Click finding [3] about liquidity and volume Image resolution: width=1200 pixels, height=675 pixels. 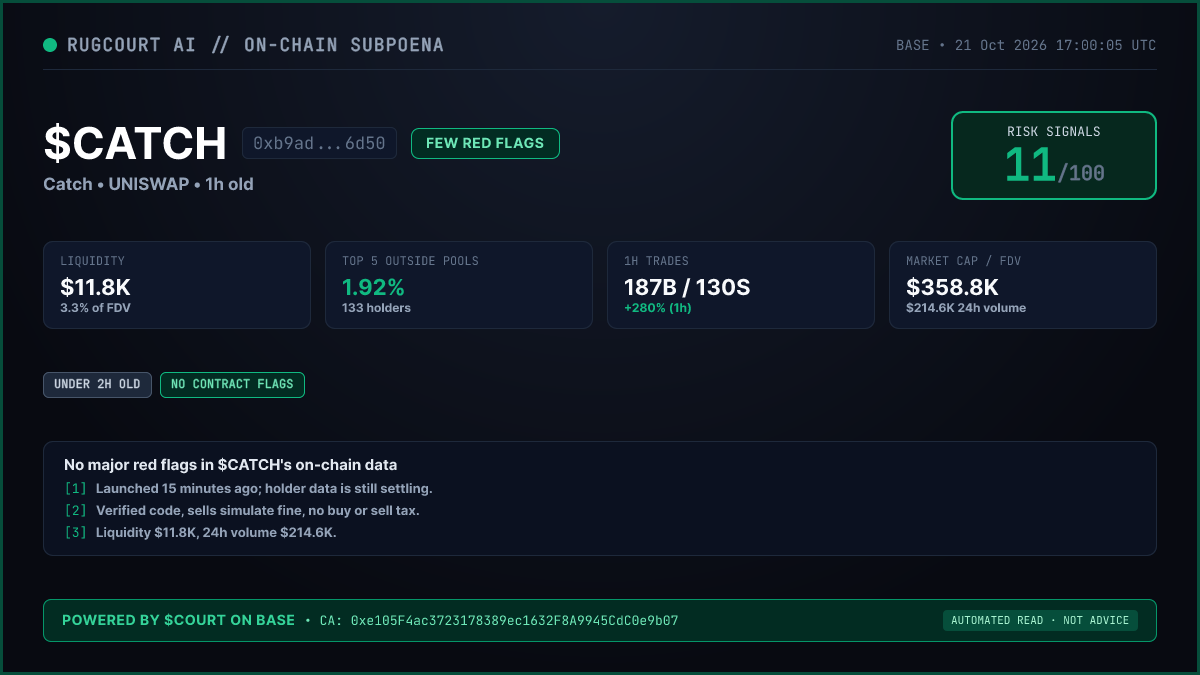[x=200, y=533]
